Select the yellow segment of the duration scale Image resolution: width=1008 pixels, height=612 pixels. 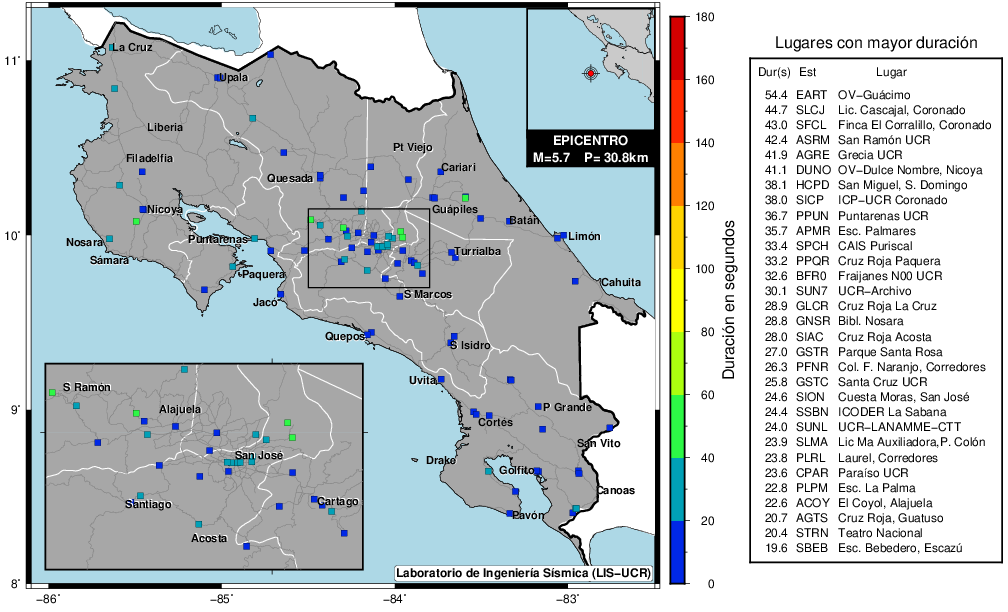coord(678,300)
